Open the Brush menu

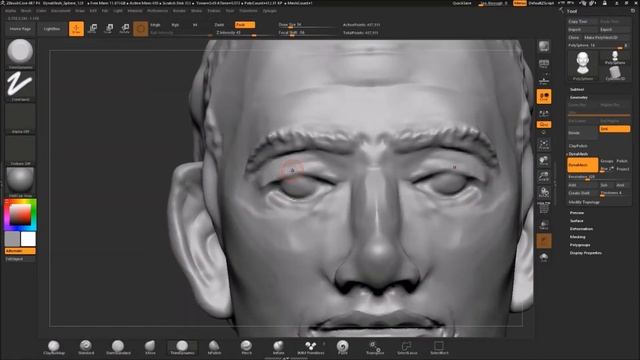(x=26, y=11)
